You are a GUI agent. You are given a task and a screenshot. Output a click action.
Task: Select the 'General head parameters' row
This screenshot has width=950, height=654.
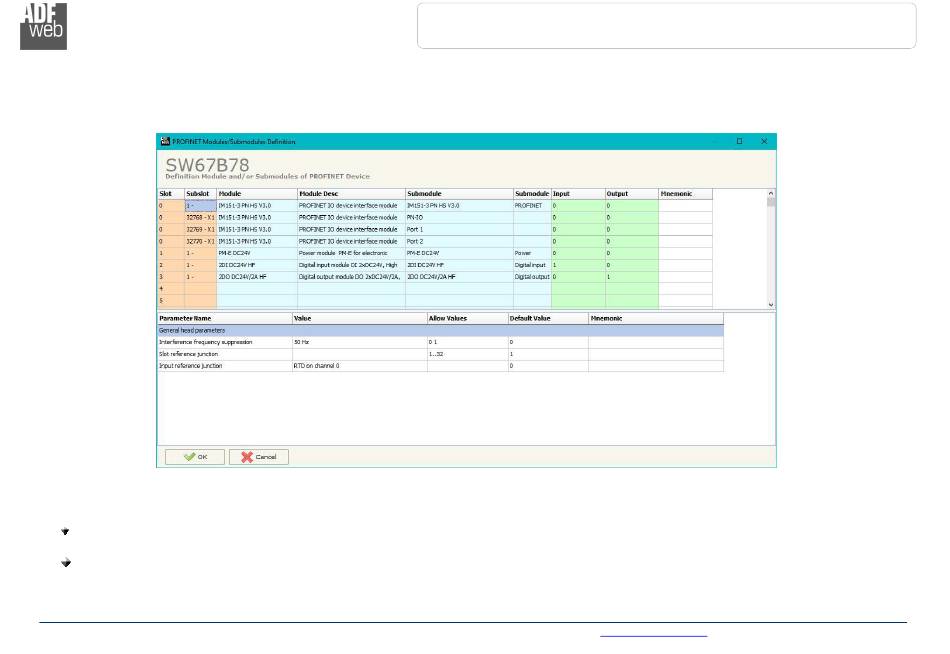tap(440, 330)
